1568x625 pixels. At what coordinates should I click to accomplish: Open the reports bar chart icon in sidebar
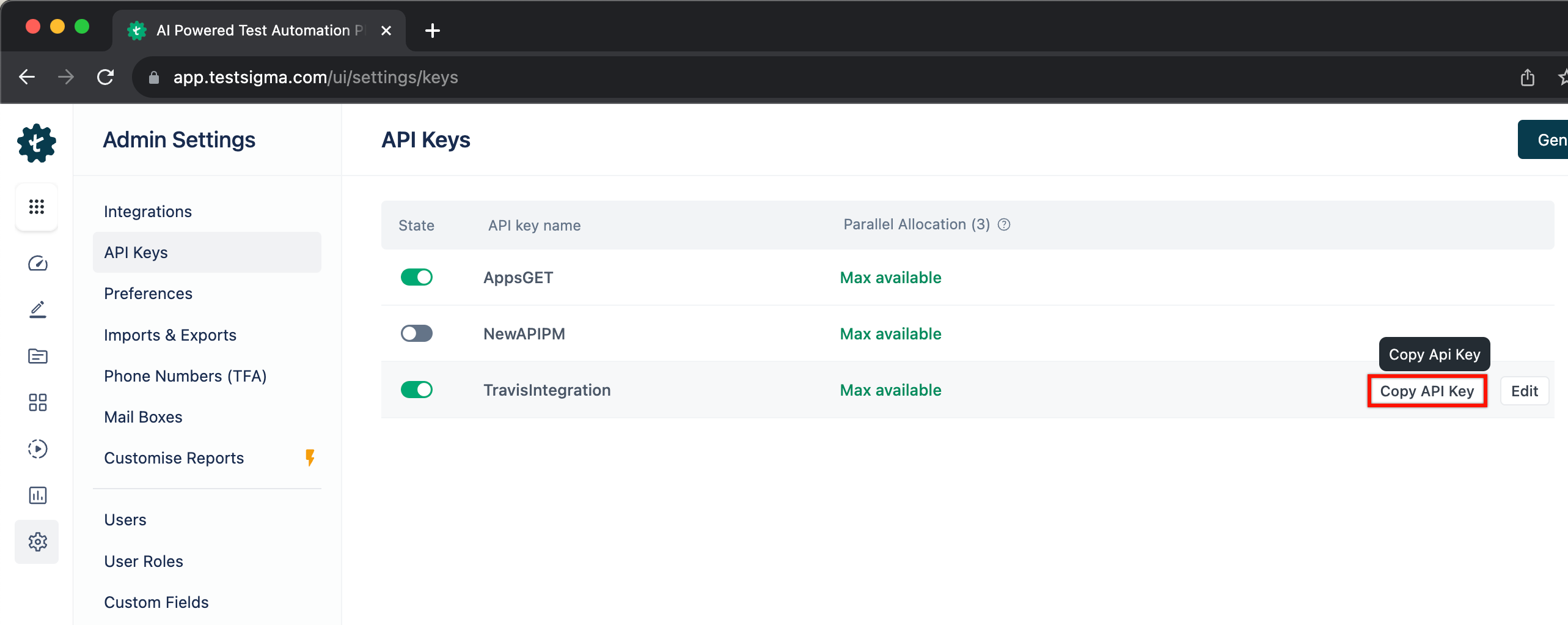[x=37, y=495]
